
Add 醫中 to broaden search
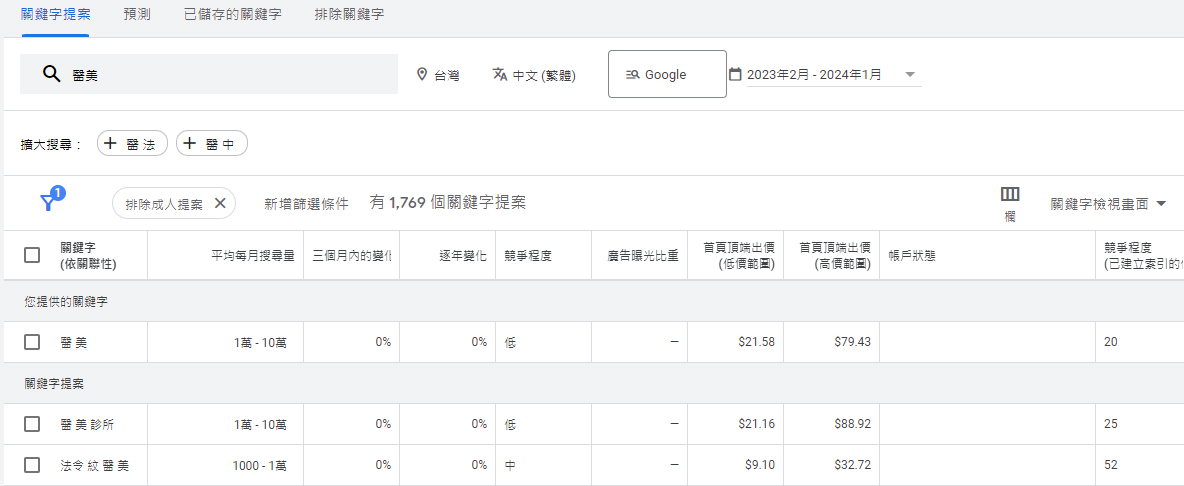211,144
